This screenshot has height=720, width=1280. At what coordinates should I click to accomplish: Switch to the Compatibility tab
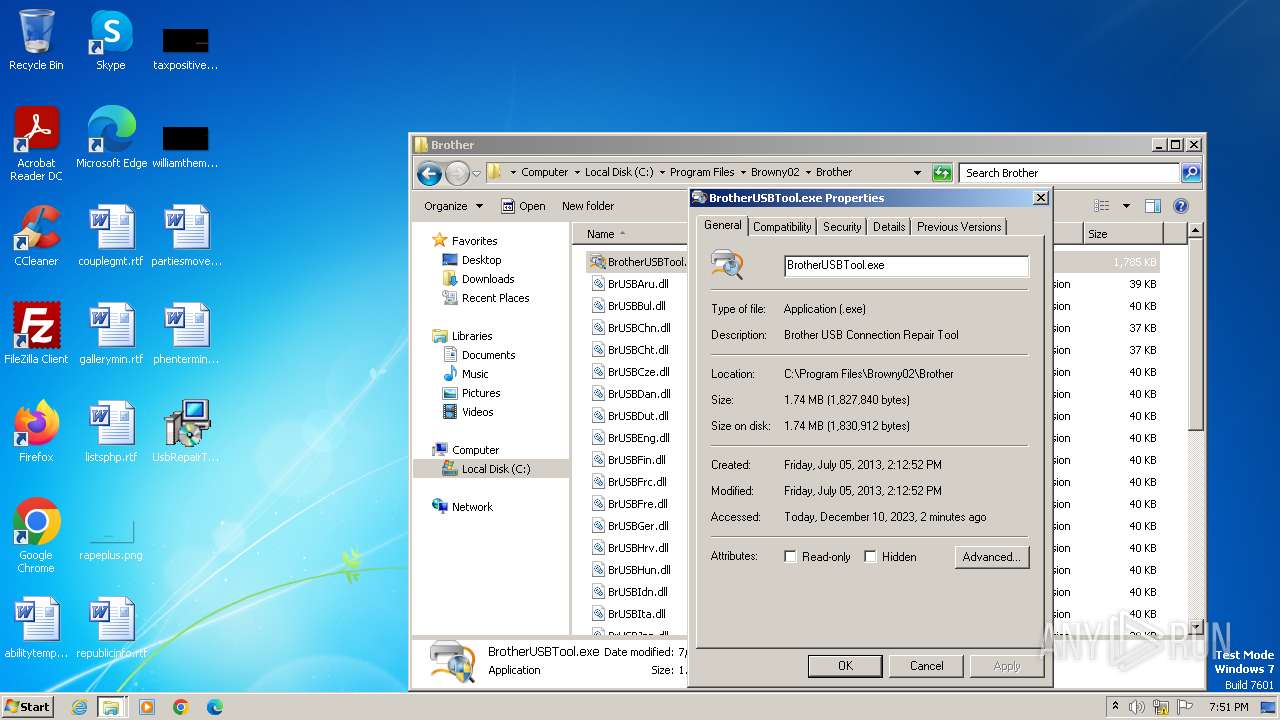tap(782, 227)
